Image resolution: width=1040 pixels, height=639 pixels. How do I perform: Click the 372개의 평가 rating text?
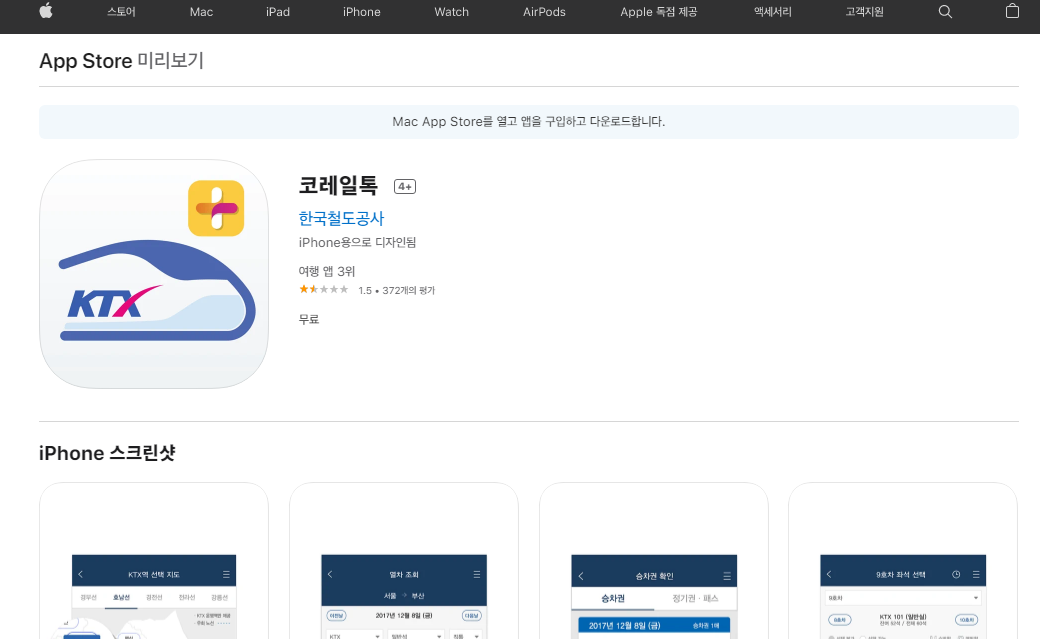click(x=409, y=291)
